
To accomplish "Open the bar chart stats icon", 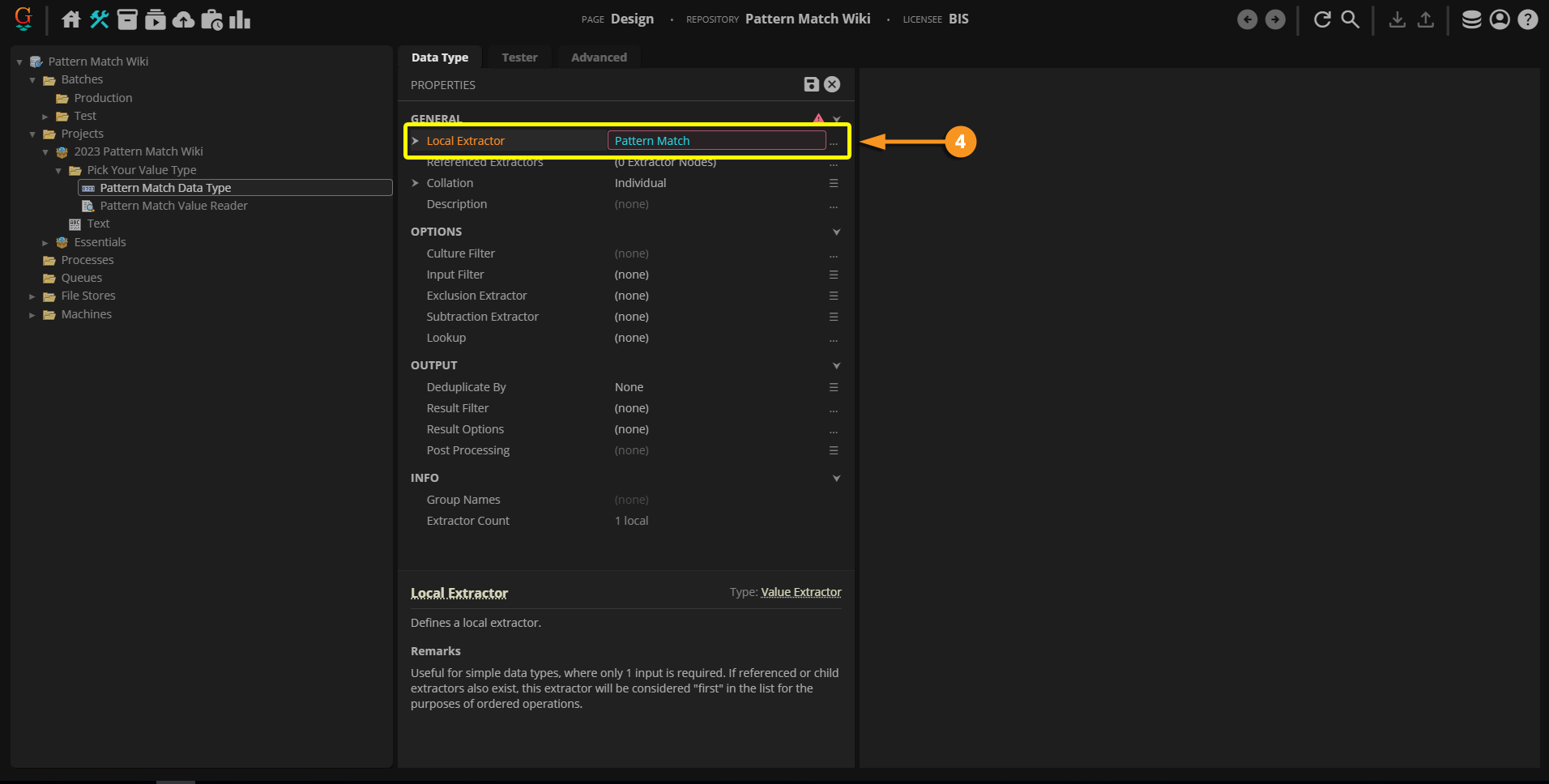I will point(240,19).
